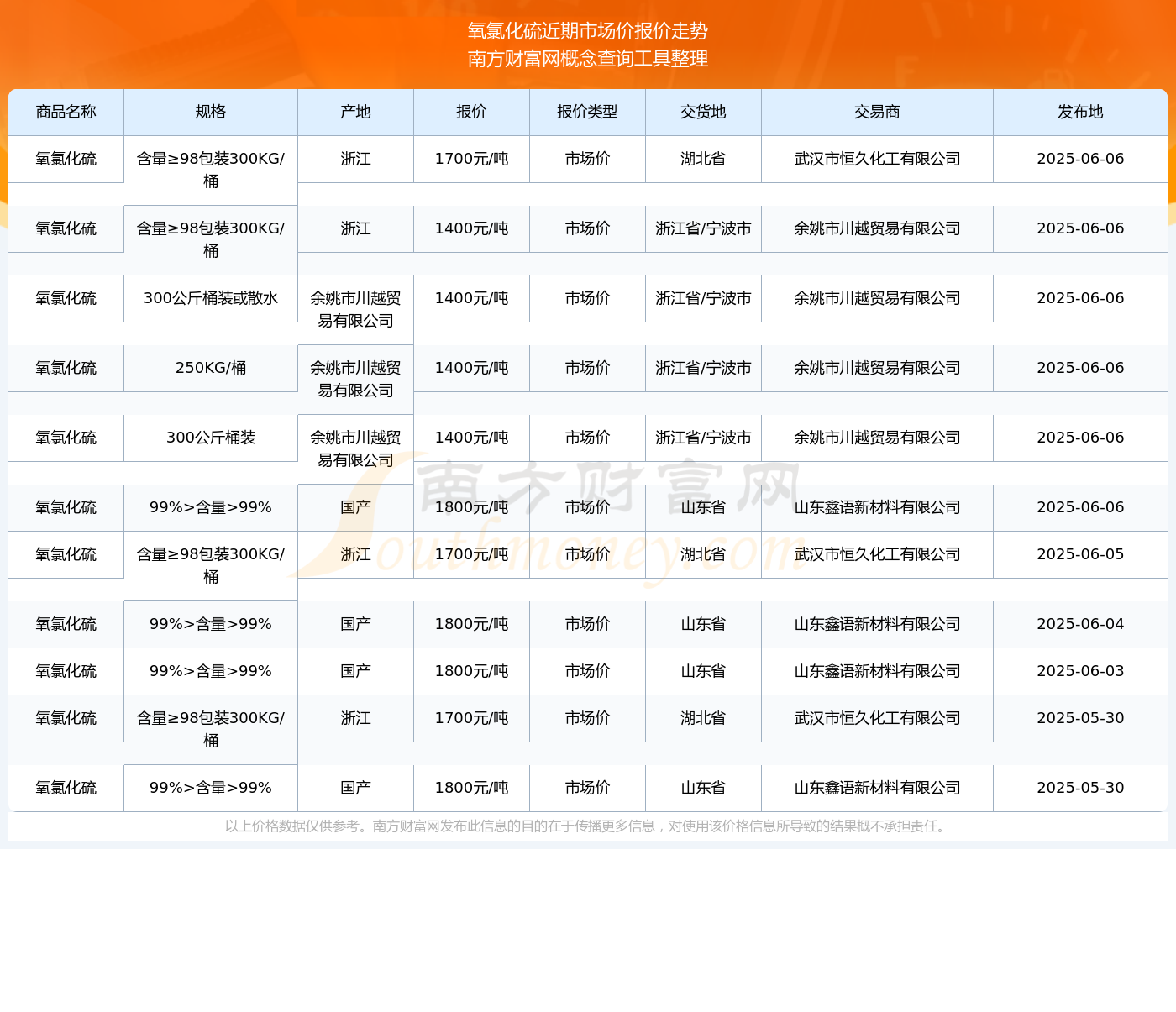Image resolution: width=1176 pixels, height=1012 pixels.
Task: Click 浙江省/宁波市 in the 300公斤桶装 row
Action: coord(704,438)
